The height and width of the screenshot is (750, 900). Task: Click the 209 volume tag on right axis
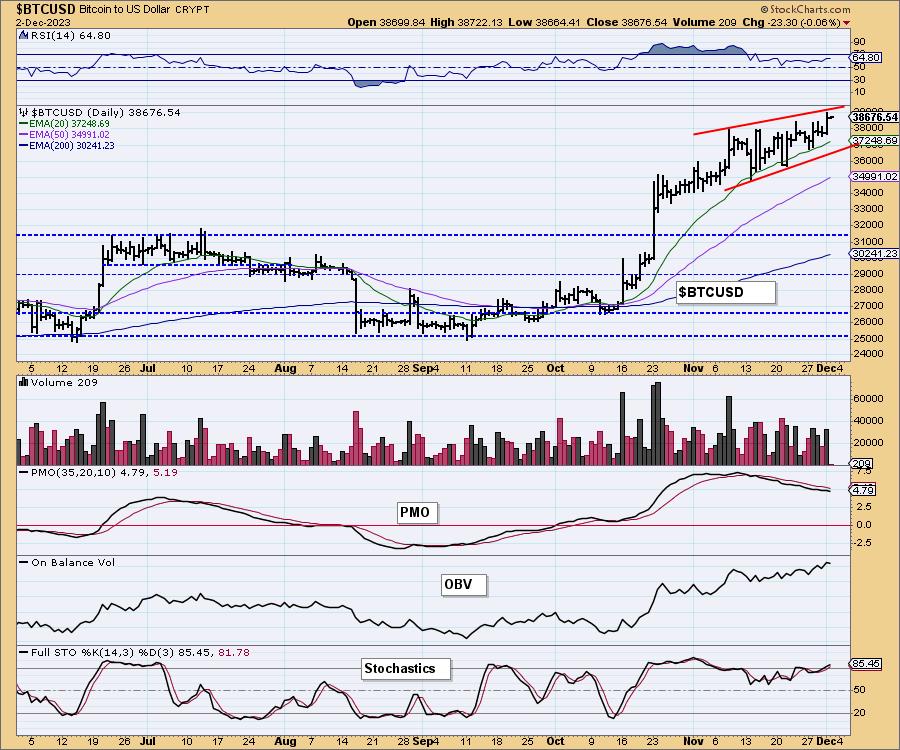863,463
